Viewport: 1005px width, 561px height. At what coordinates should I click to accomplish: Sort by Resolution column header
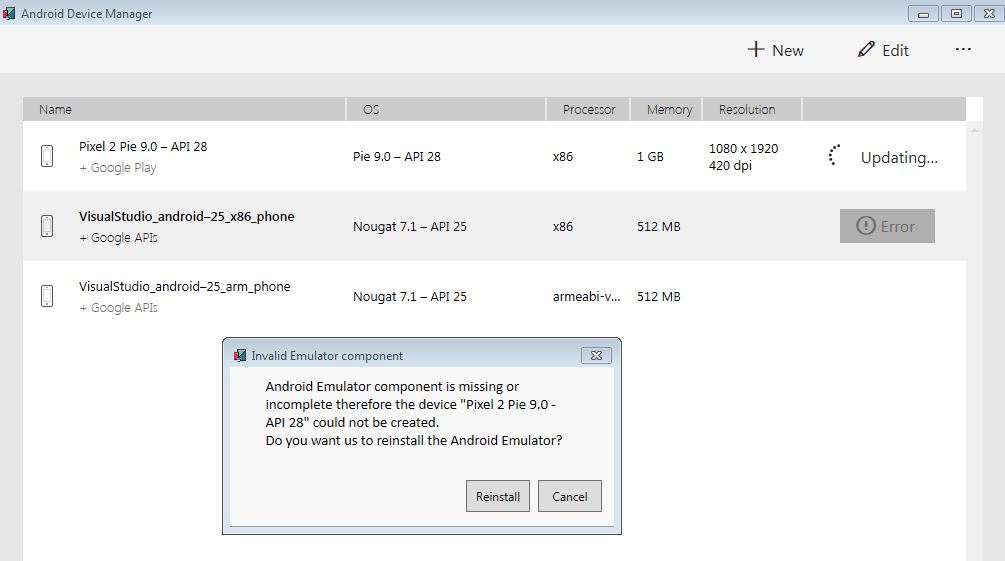click(752, 110)
